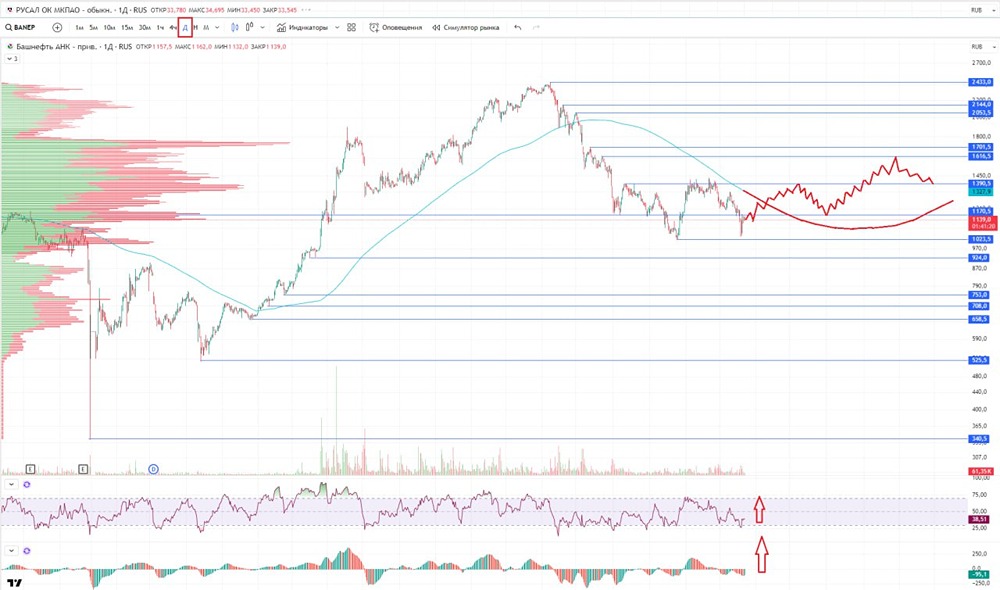
Task: Select the 4ч timeframe
Action: pyautogui.click(x=173, y=27)
